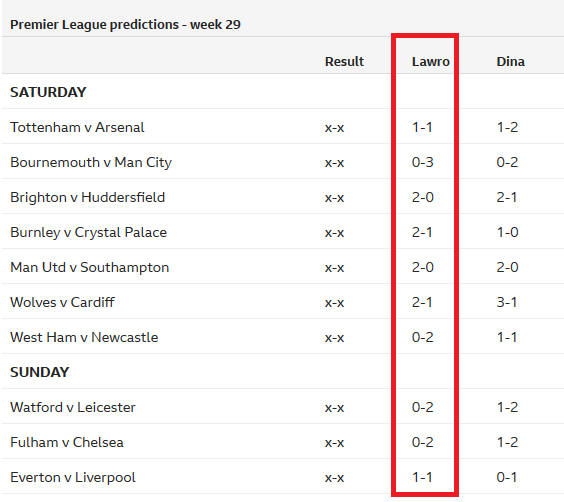Viewport: 564px width, 502px height.
Task: Click Burnley v Crystal Palace fixture
Action: tap(88, 232)
